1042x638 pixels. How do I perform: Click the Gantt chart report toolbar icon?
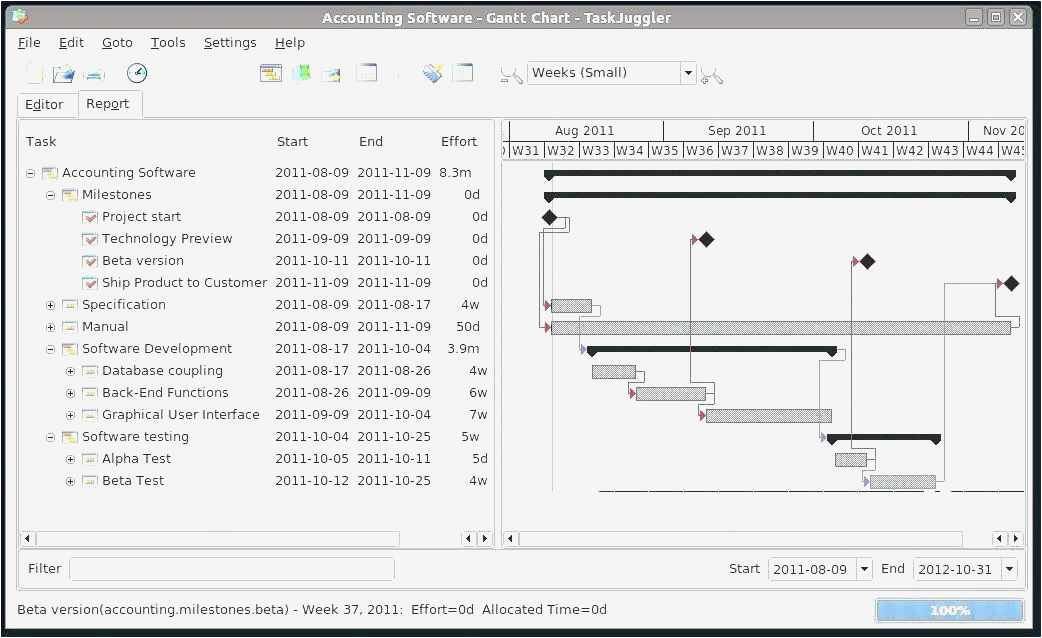coord(270,73)
